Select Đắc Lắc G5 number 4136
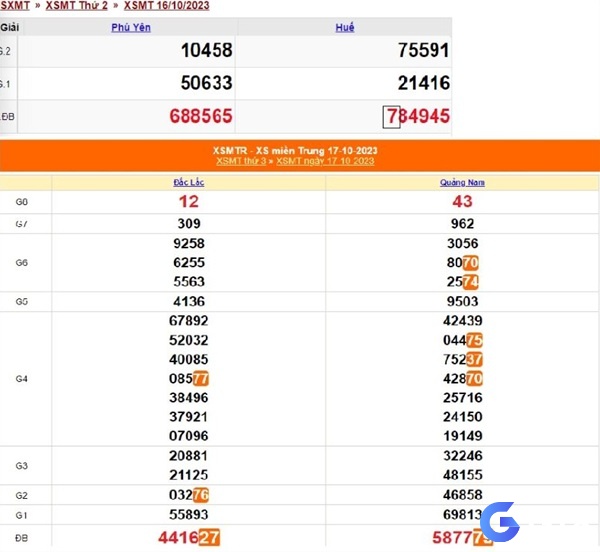Screen dimensions: 600x552 pos(189,301)
